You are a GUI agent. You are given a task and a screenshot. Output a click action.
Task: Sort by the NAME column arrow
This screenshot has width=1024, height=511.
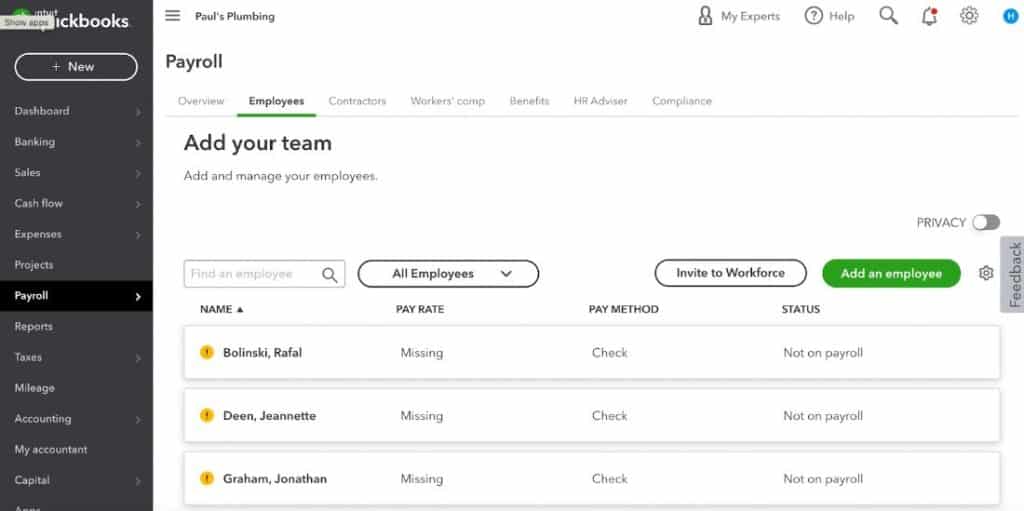240,310
